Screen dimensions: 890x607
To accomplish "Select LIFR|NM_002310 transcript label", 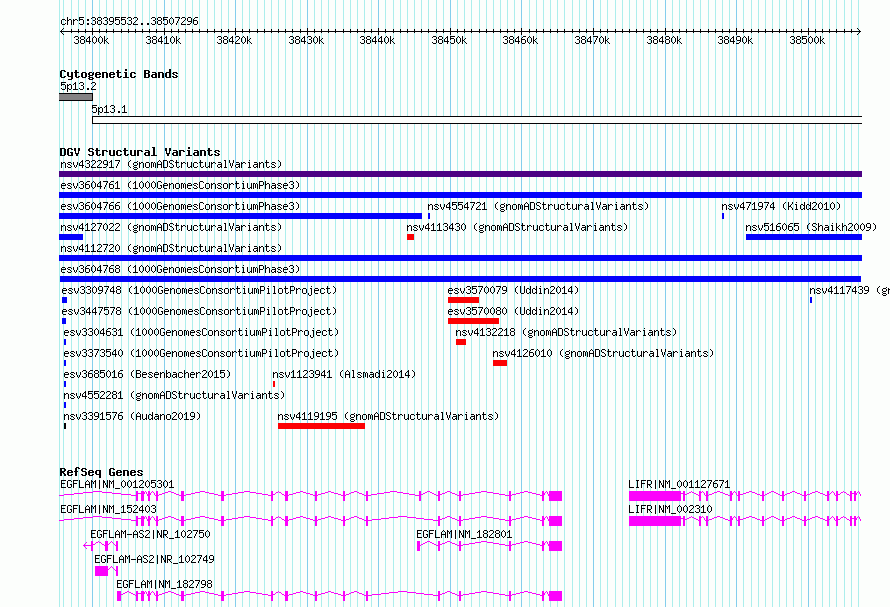I will point(670,509).
